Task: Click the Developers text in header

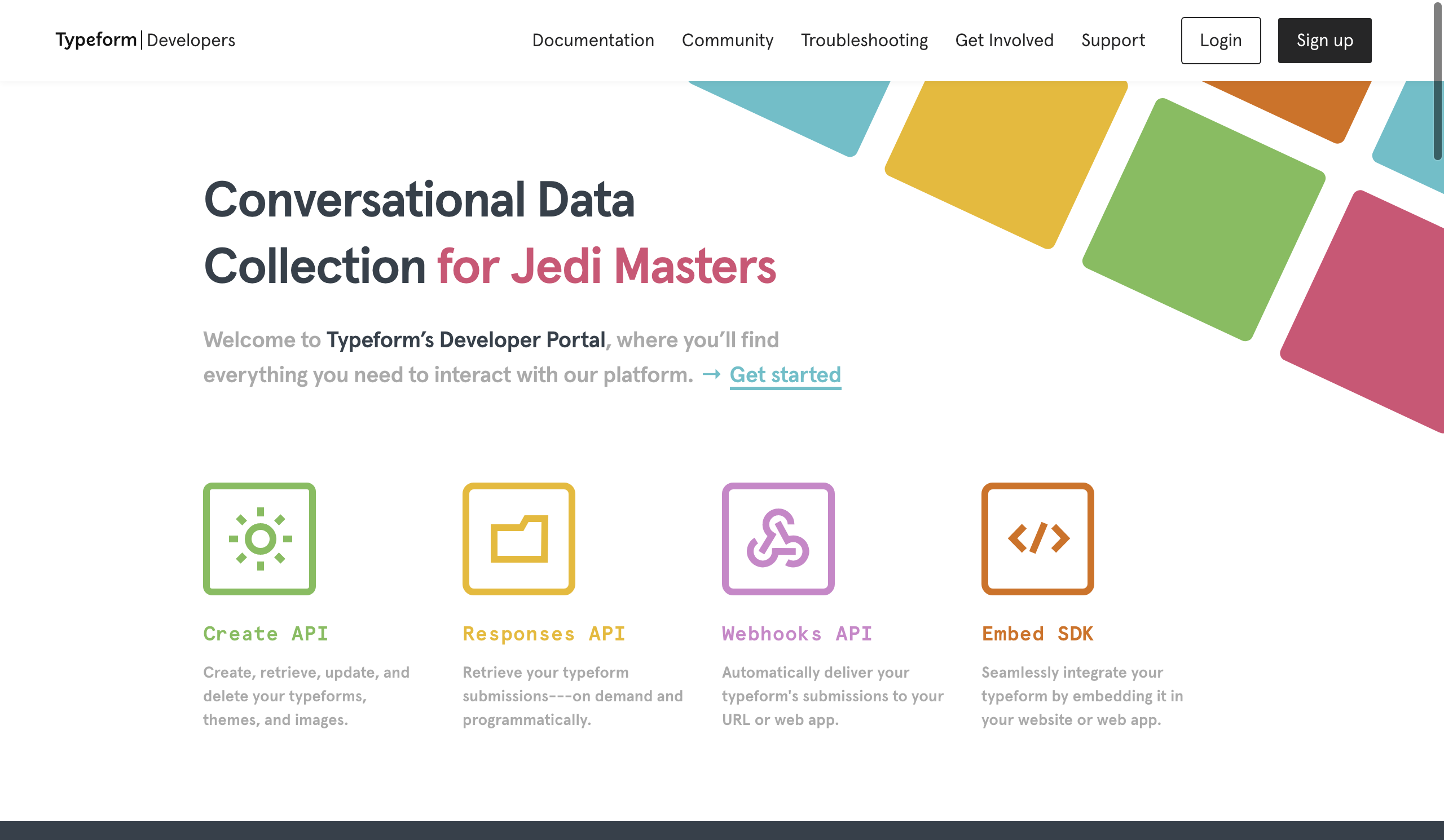Action: [x=191, y=40]
